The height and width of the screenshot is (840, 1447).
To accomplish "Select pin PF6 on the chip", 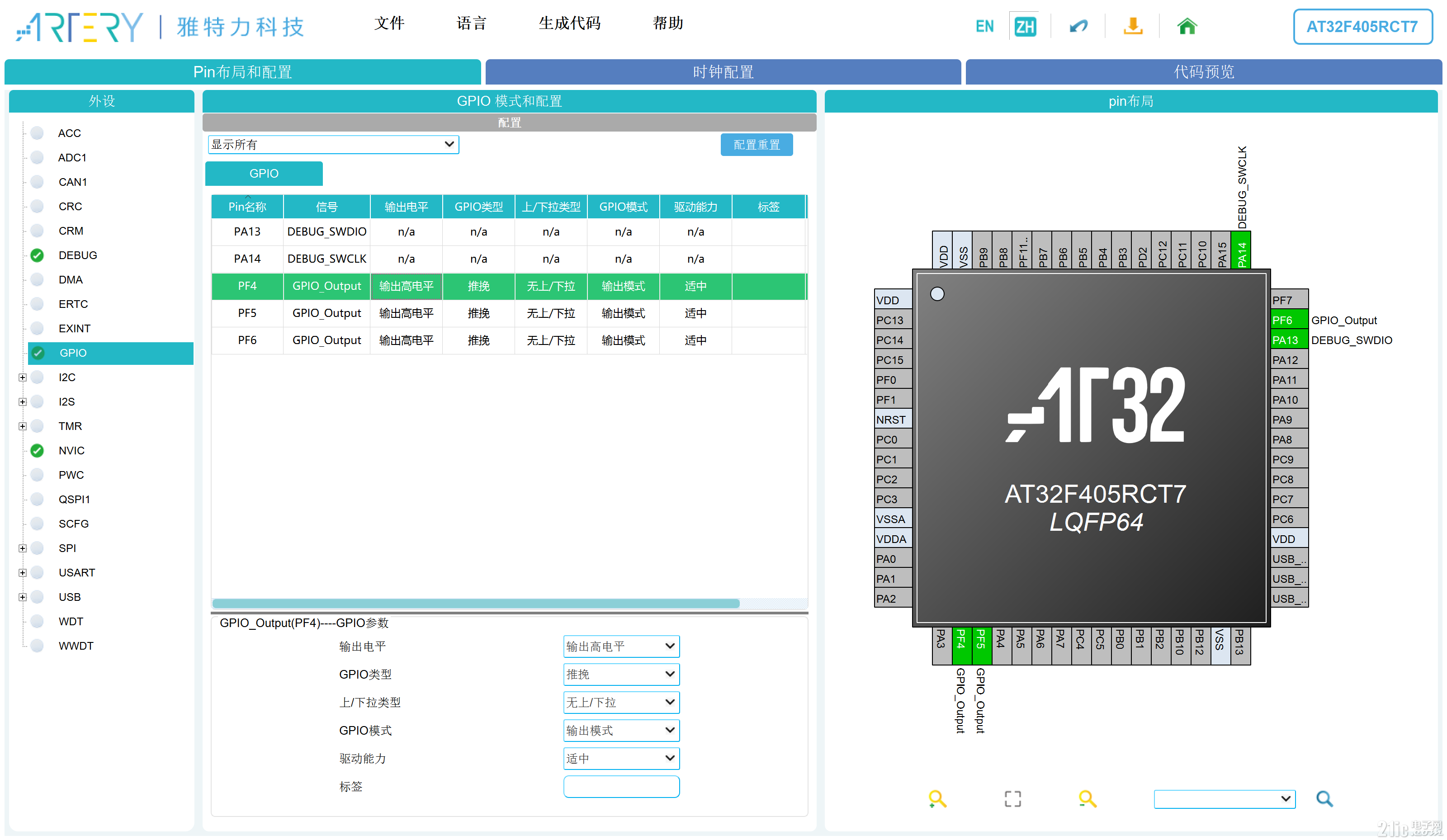I will point(1289,320).
